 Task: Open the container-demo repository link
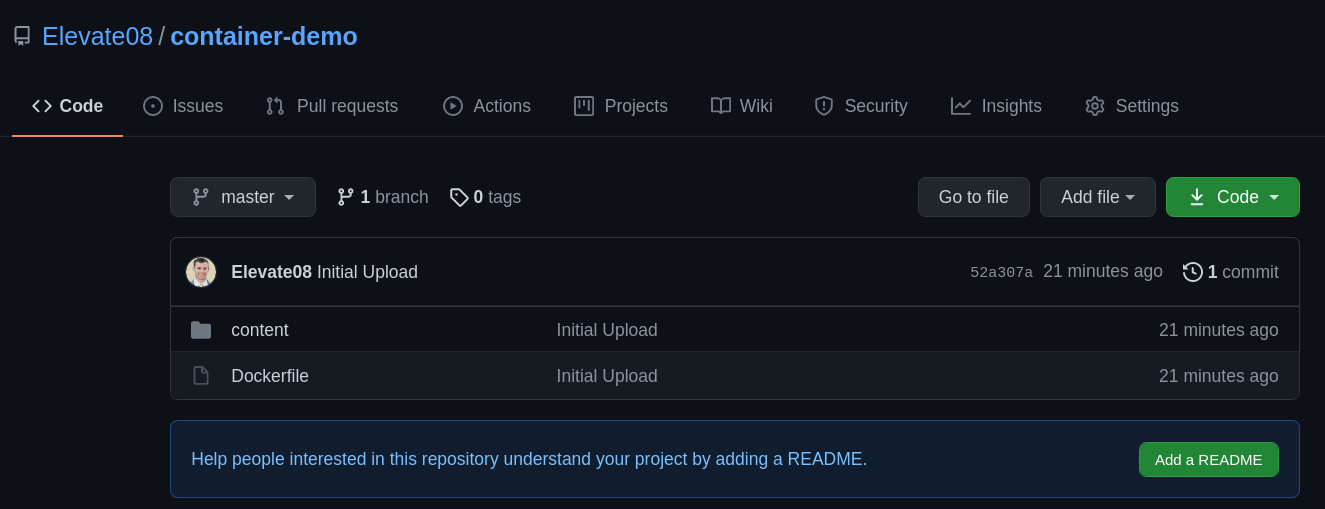[264, 36]
